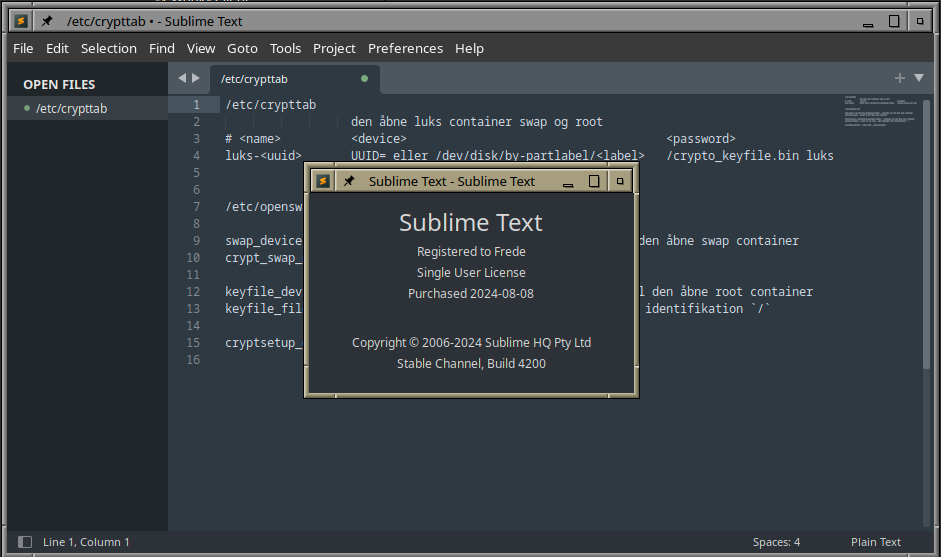
Task: Open a new tab with the plus icon
Action: (899, 78)
